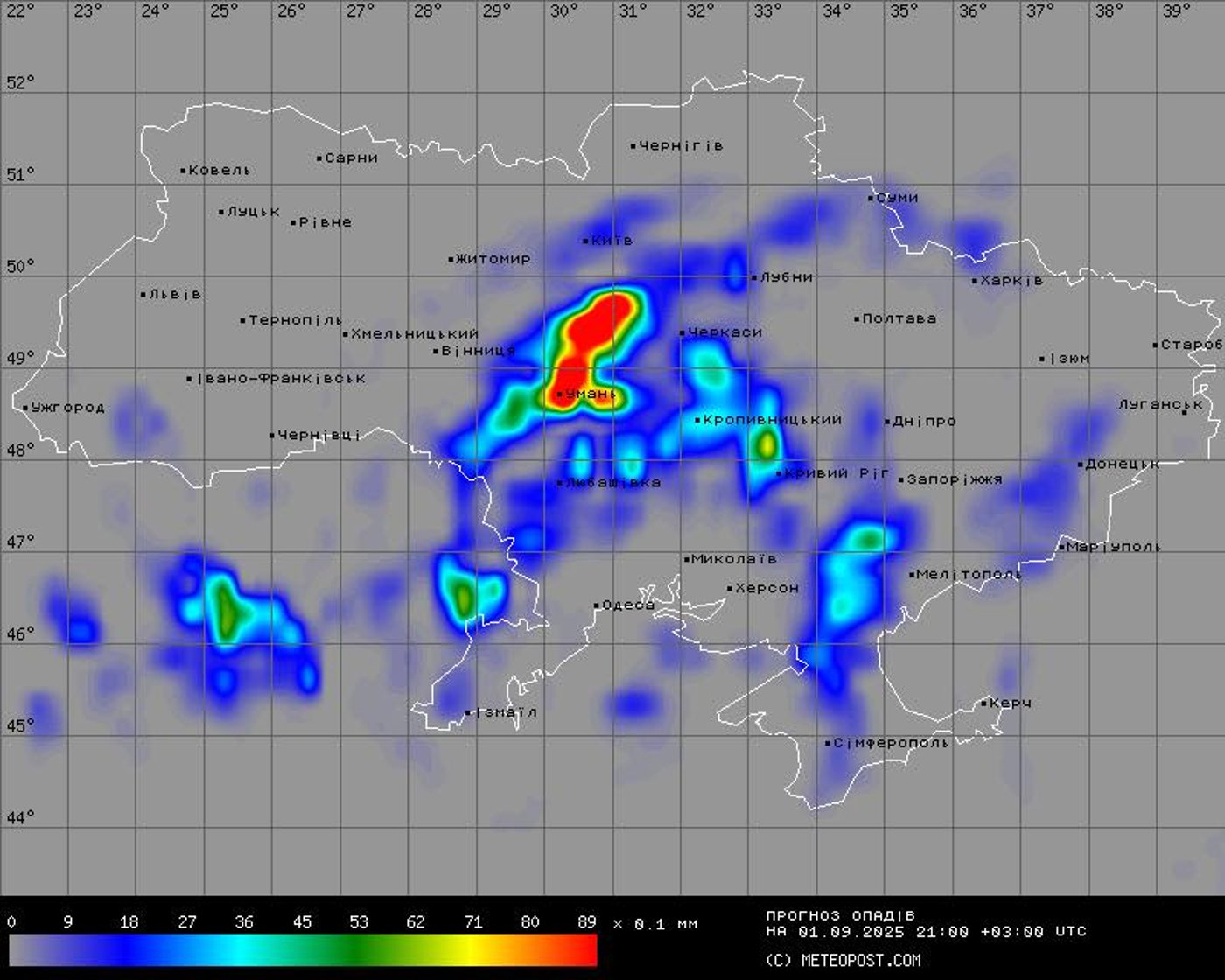Click the Львів city marker
This screenshot has width=1225, height=980.
143,295
